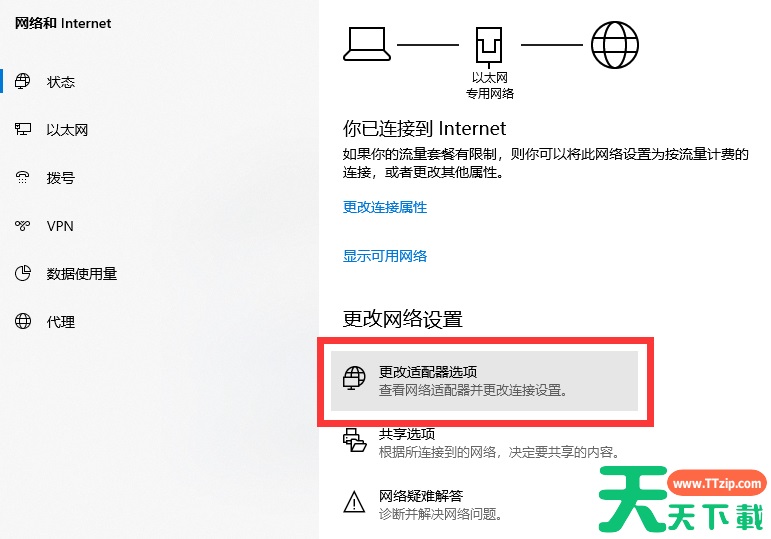Click the 状态 globe icon in sidebar
This screenshot has width=771, height=539.
23,81
